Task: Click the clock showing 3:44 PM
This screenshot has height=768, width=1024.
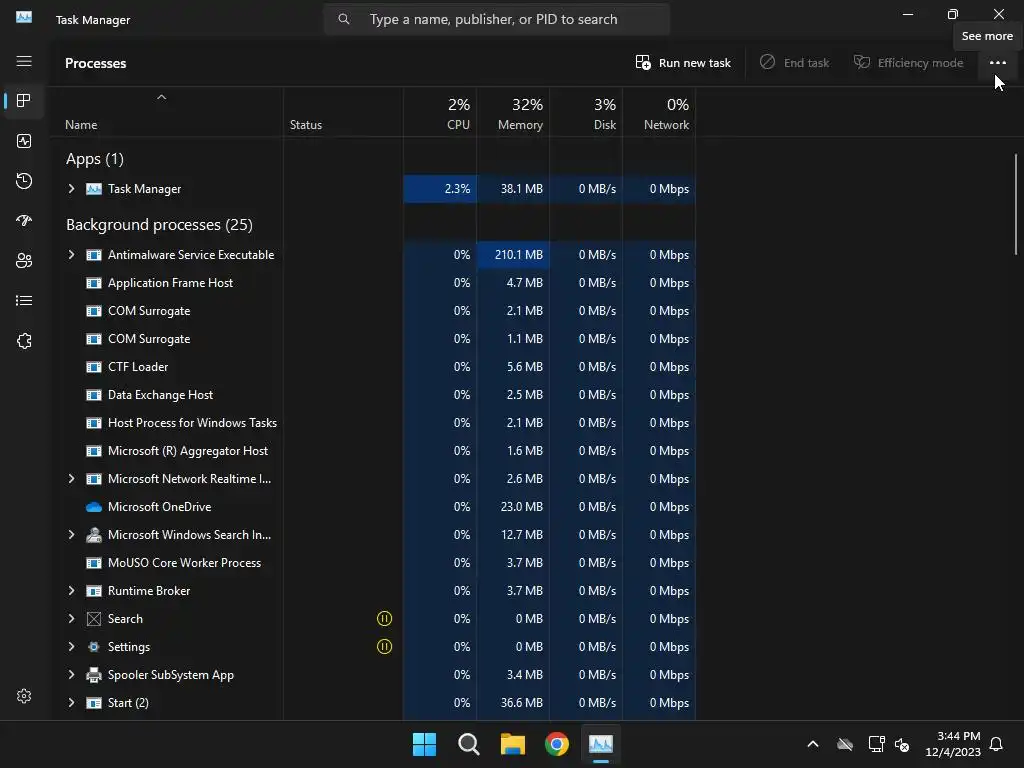Action: point(958,736)
